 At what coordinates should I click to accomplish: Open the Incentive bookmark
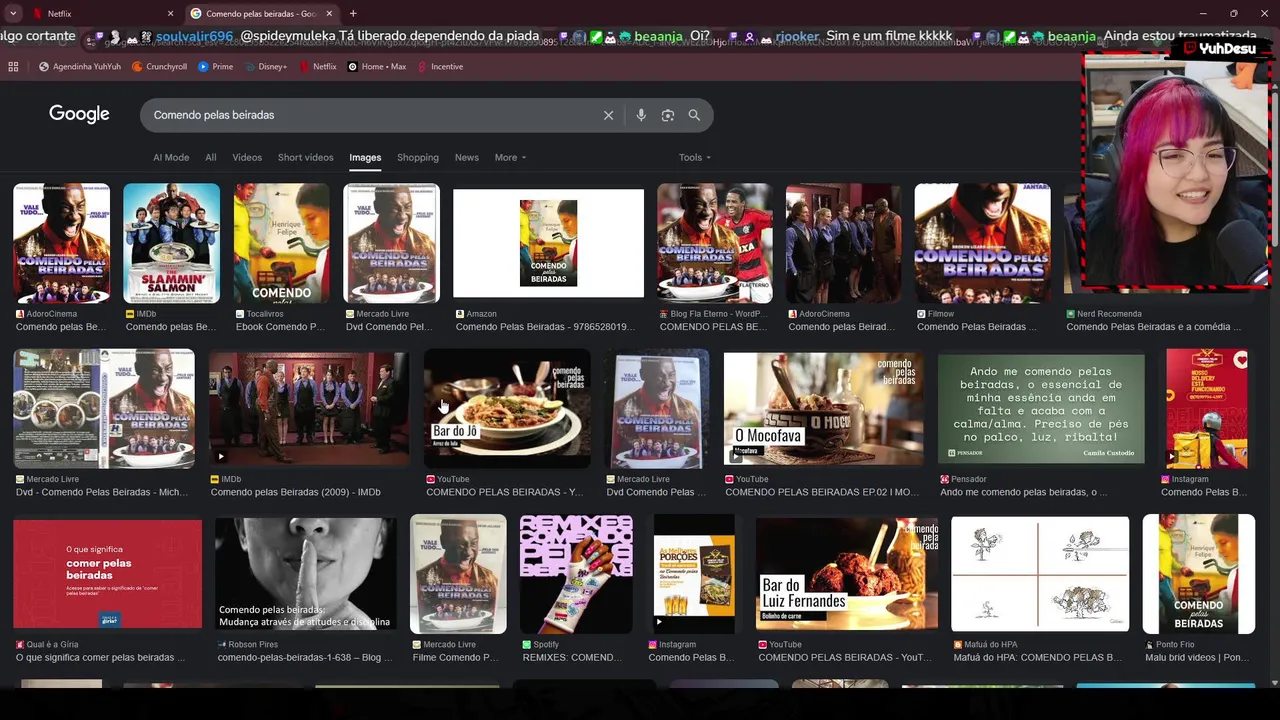click(x=440, y=67)
